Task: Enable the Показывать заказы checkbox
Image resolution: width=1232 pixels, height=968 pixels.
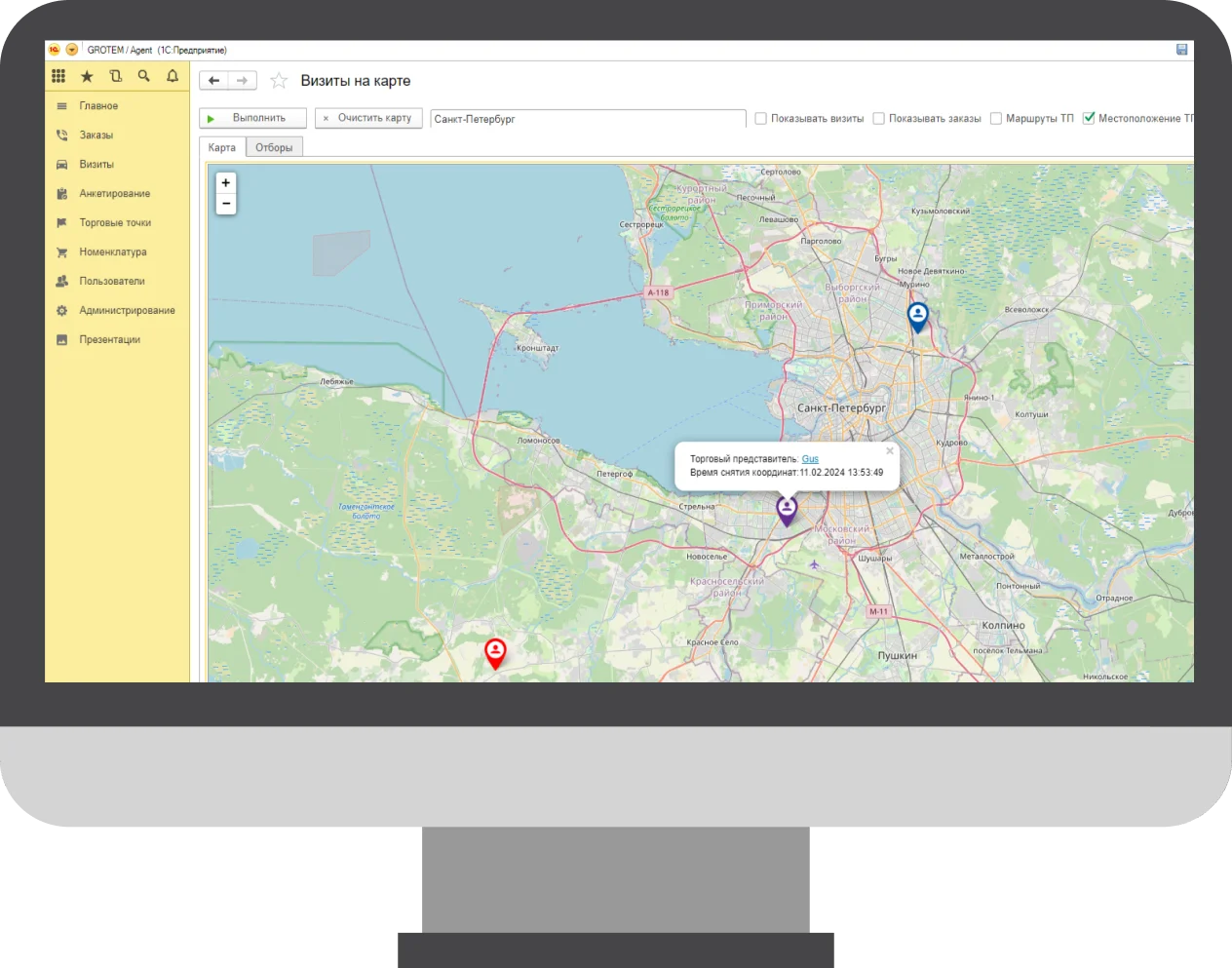Action: tap(878, 118)
